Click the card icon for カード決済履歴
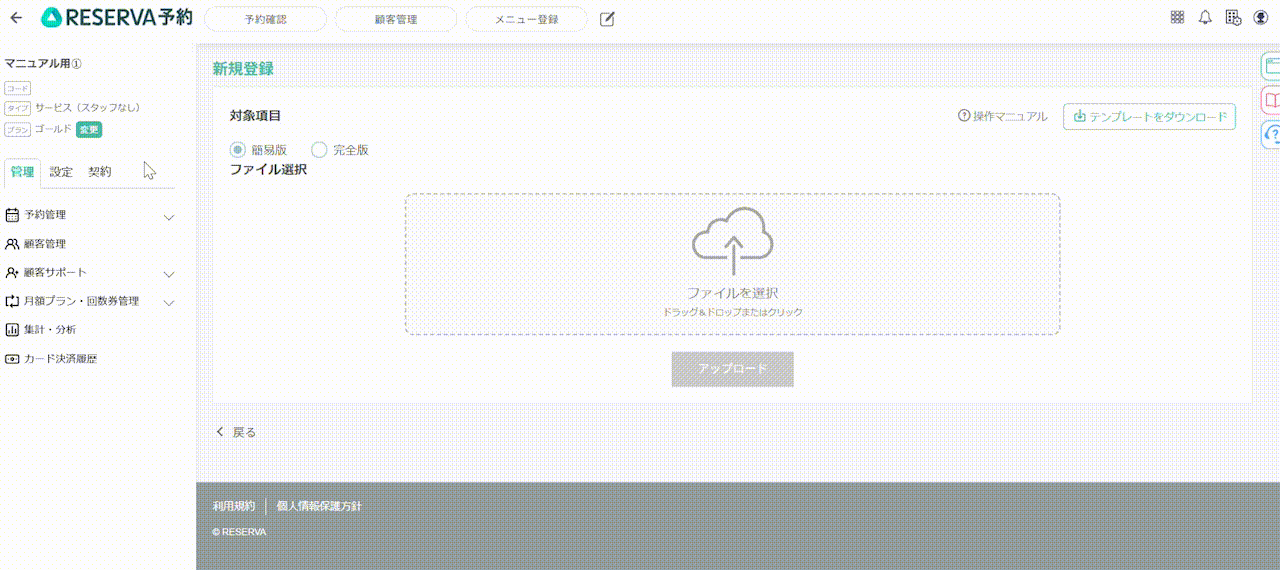Image resolution: width=1280 pixels, height=570 pixels. (12, 358)
